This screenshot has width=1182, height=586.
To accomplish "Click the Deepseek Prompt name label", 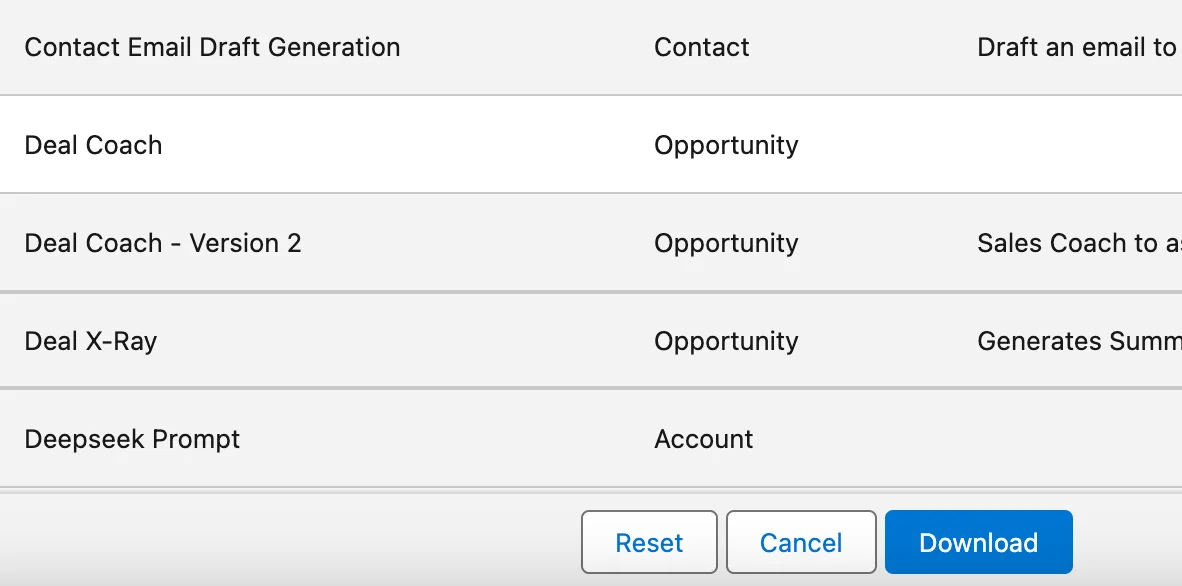I will click(132, 439).
